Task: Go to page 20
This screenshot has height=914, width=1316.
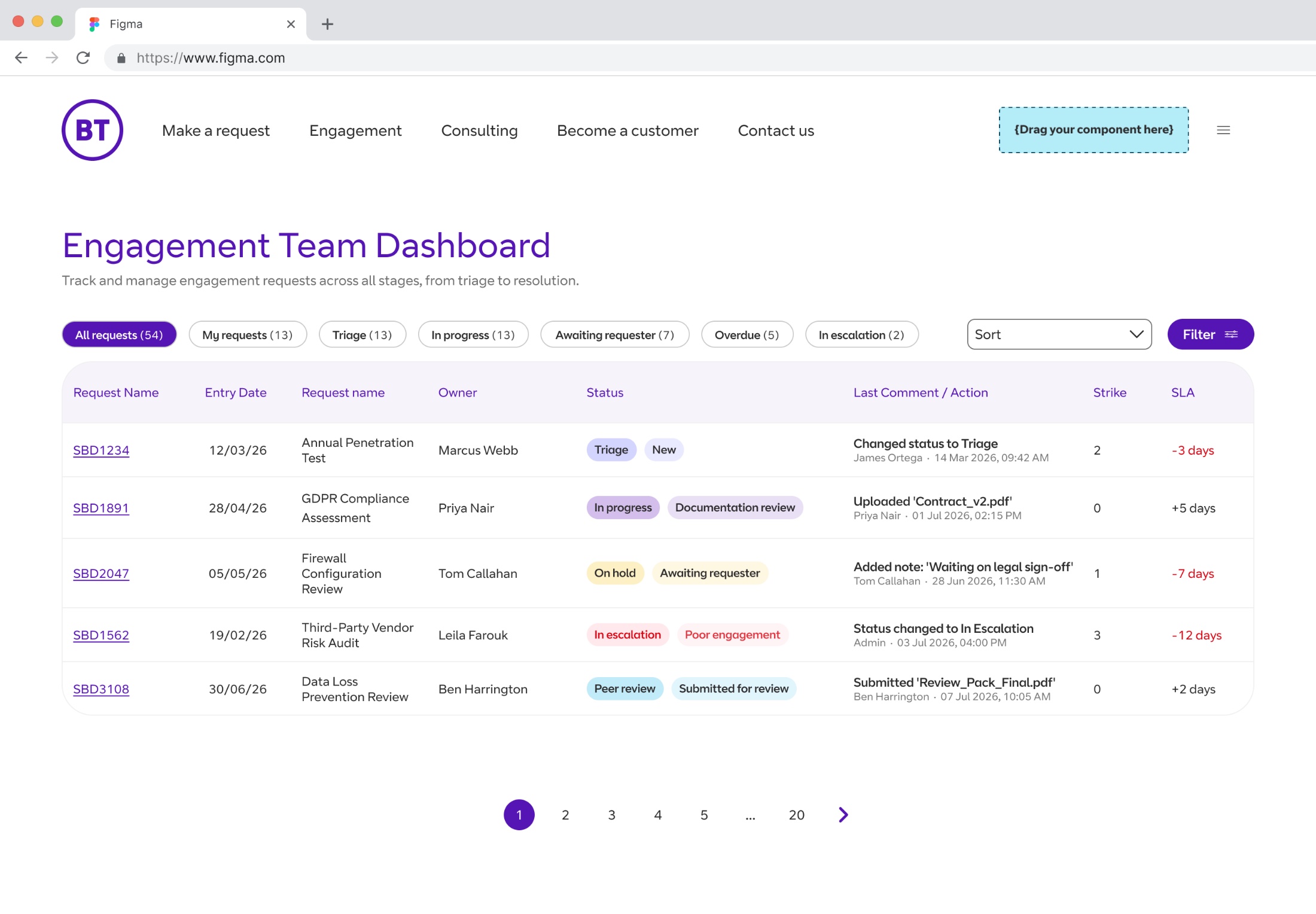Action: click(796, 815)
